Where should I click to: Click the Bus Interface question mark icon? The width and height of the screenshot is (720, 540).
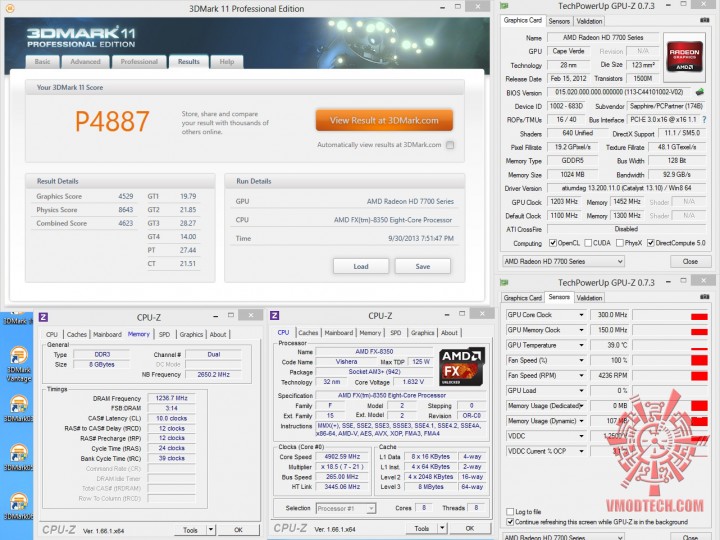pyautogui.click(x=704, y=119)
